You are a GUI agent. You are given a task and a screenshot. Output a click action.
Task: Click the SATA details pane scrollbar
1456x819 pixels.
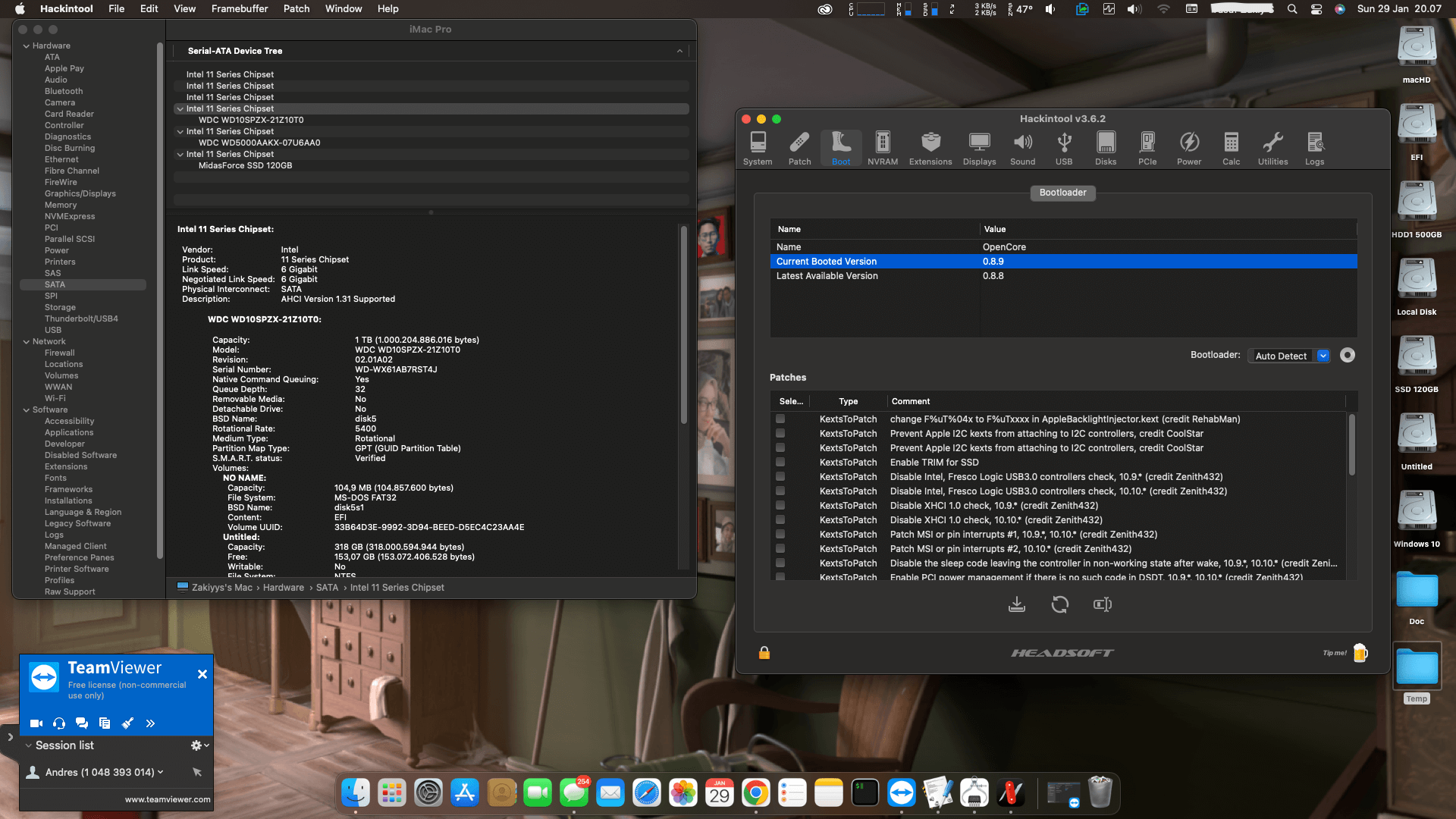[x=683, y=325]
